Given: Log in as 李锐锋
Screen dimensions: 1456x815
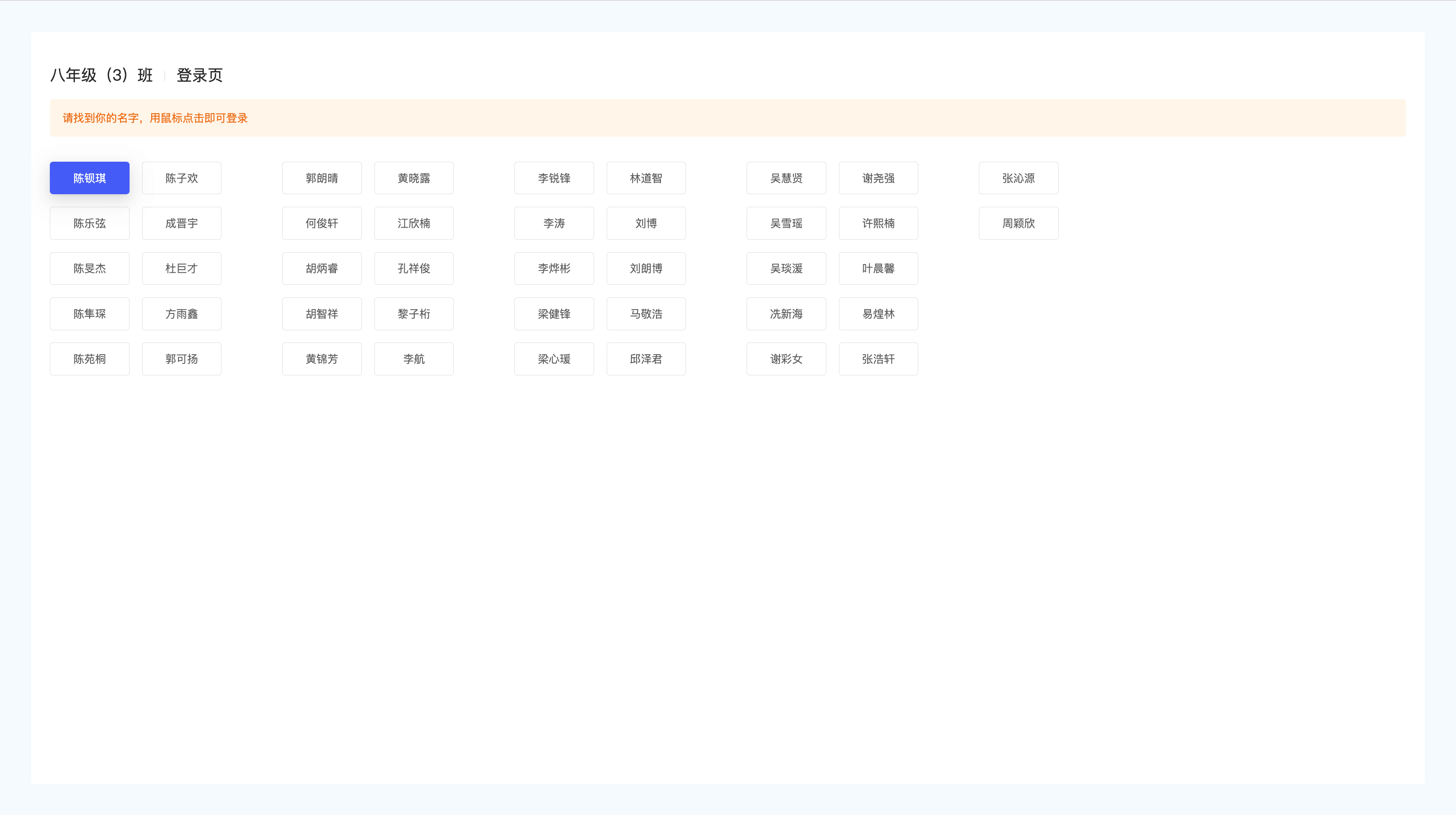Looking at the screenshot, I should (x=554, y=178).
